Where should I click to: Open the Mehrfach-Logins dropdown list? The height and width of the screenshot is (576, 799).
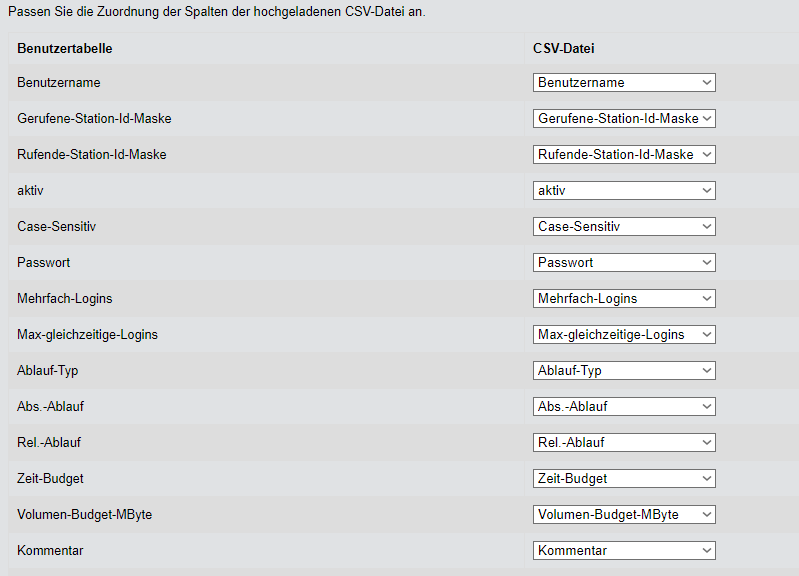pos(624,299)
